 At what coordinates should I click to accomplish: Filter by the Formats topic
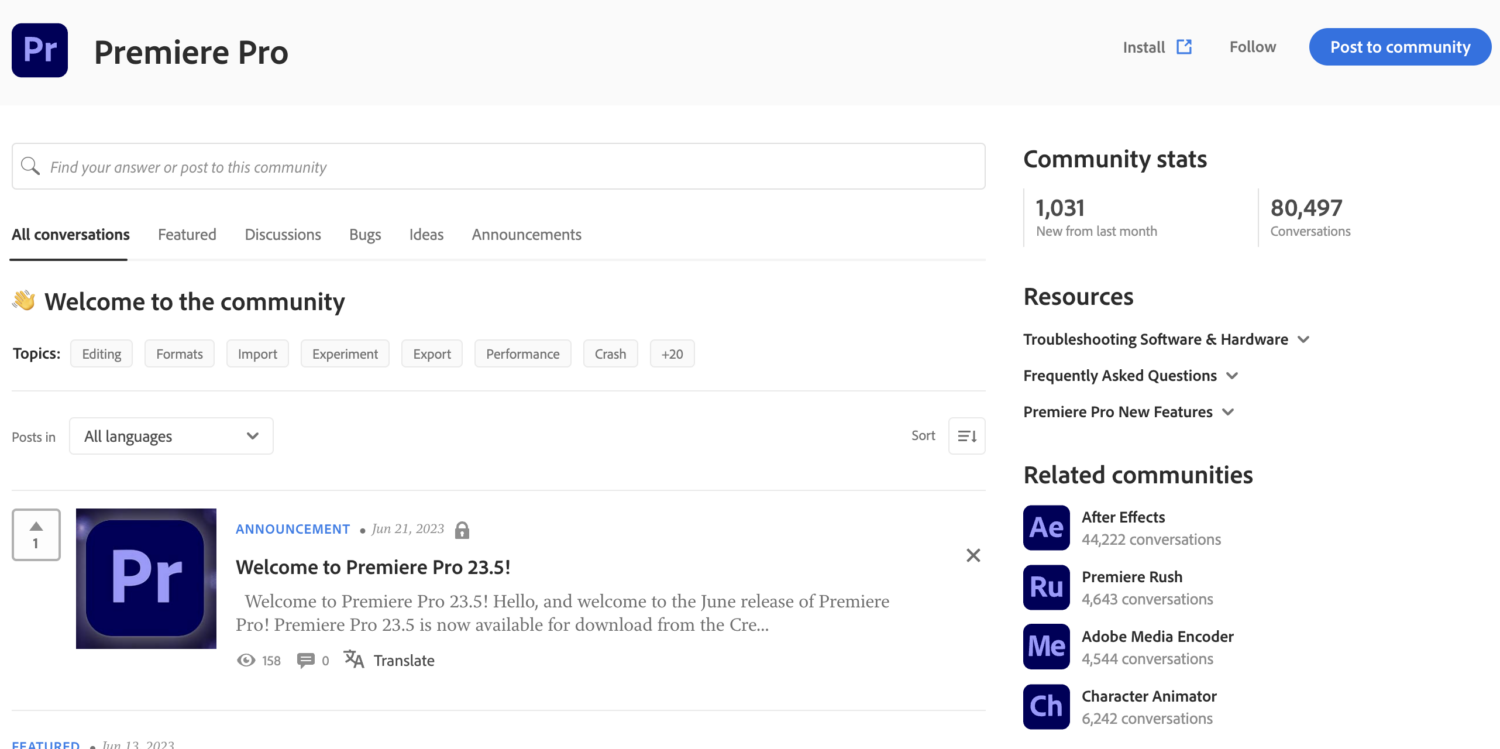tap(179, 354)
